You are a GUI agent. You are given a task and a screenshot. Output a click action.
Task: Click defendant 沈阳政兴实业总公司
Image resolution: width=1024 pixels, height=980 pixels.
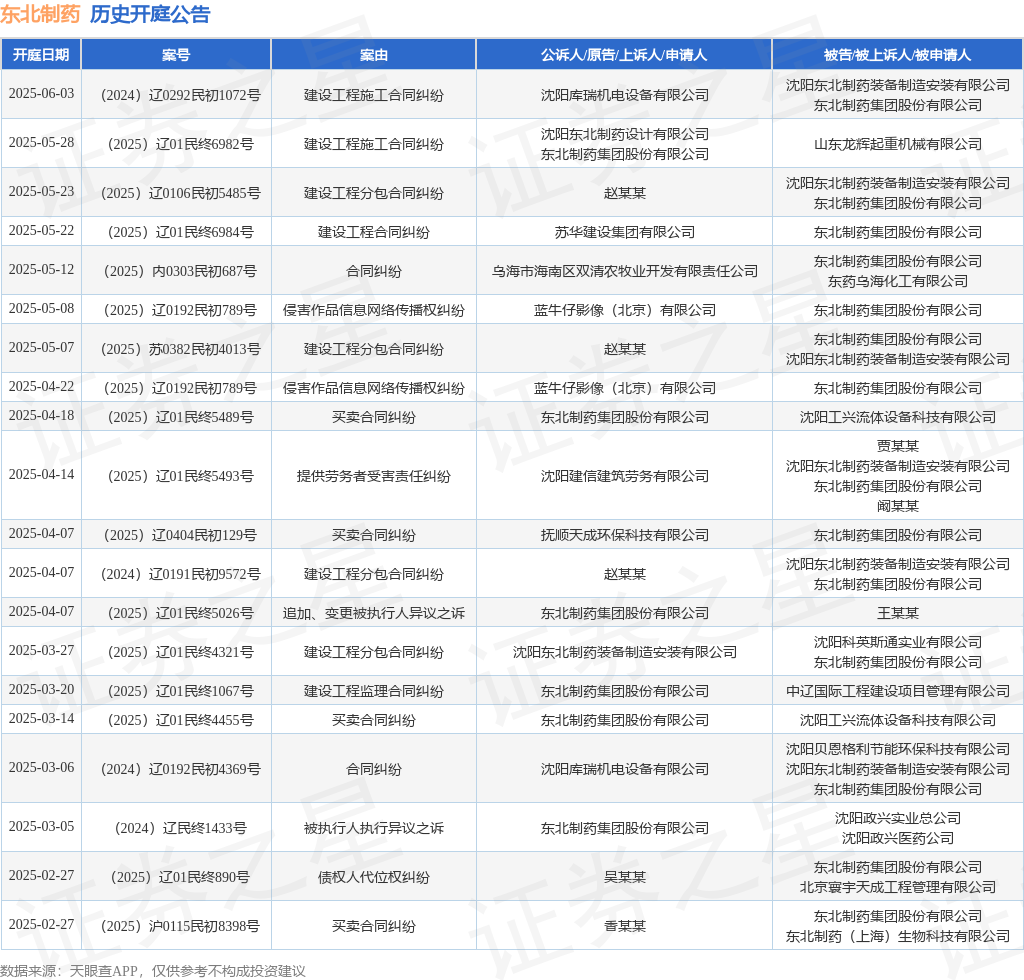(897, 818)
